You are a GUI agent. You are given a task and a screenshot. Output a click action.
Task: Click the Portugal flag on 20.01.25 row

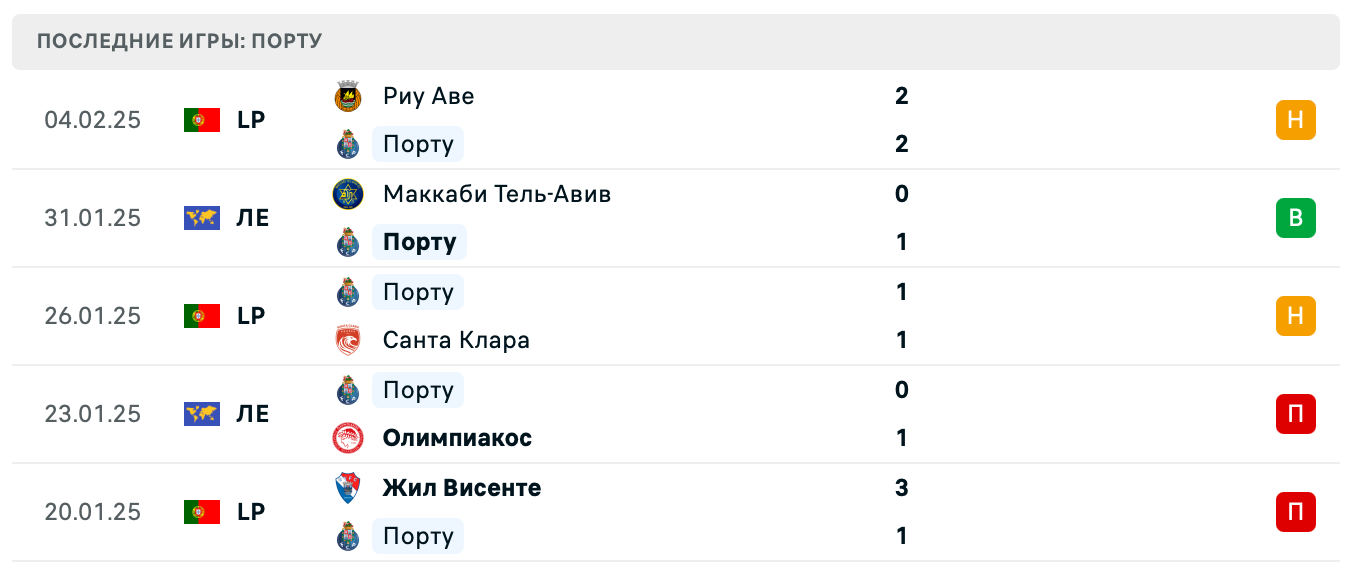click(201, 512)
